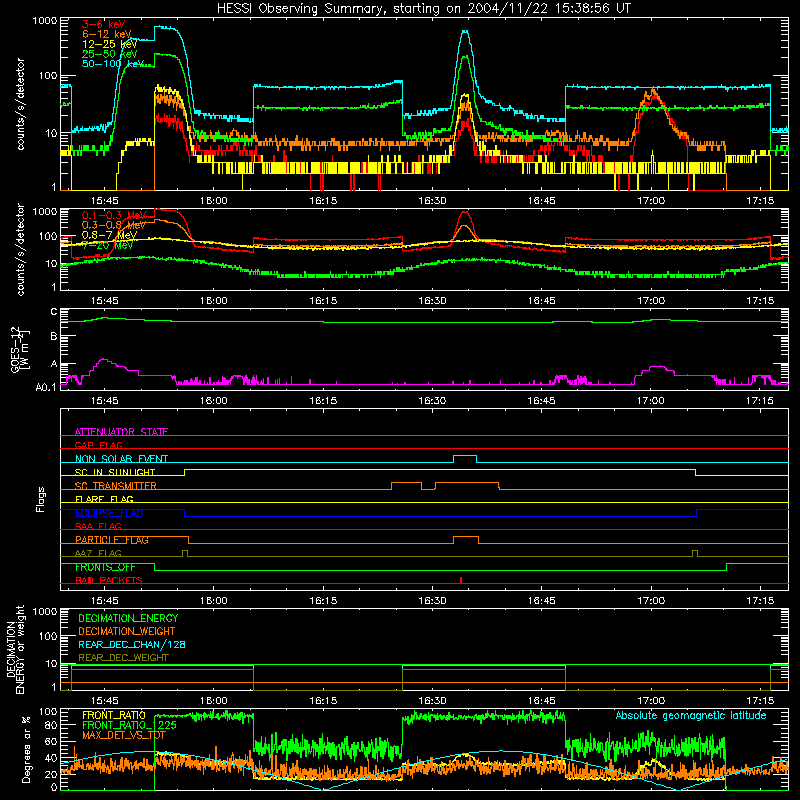
Task: Select the 25-50 keV legend label
Action: 109,54
